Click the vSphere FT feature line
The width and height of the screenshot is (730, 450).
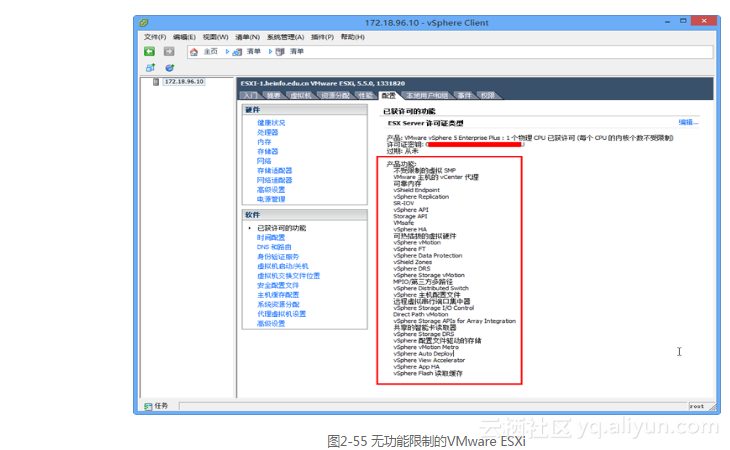point(409,249)
